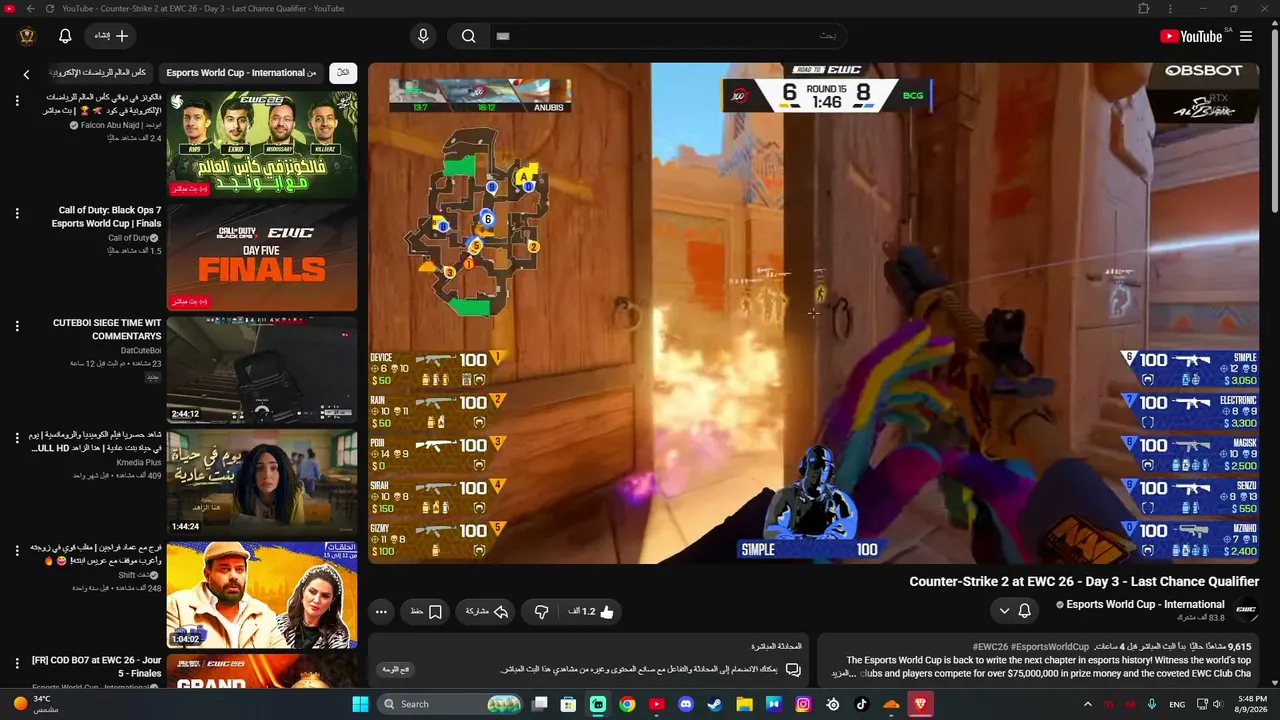The width and height of the screenshot is (1280, 720).
Task: Open YouTube notifications bell in the top bar
Action: point(65,36)
